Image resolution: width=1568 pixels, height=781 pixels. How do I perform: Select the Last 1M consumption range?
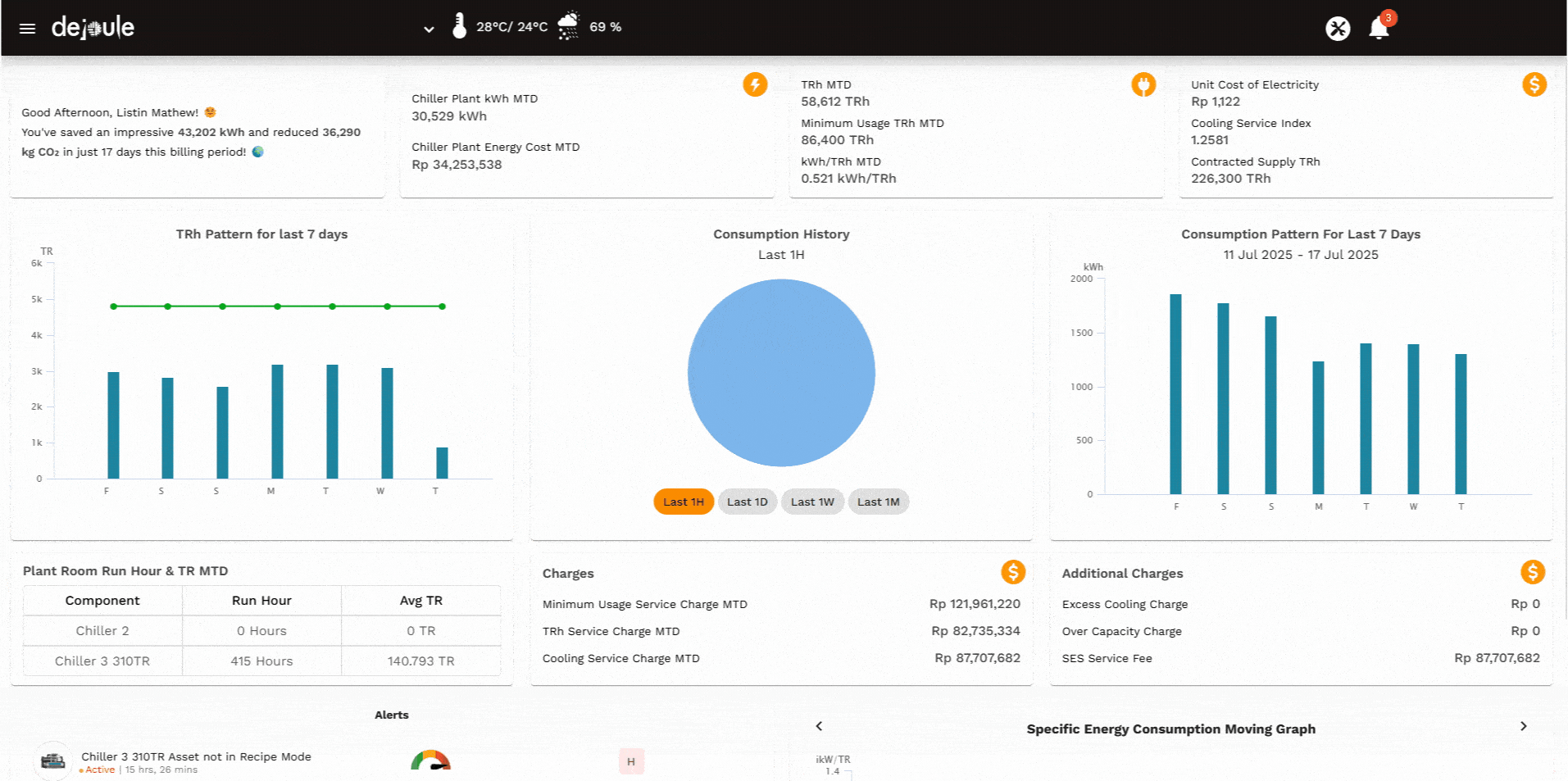[x=878, y=502]
